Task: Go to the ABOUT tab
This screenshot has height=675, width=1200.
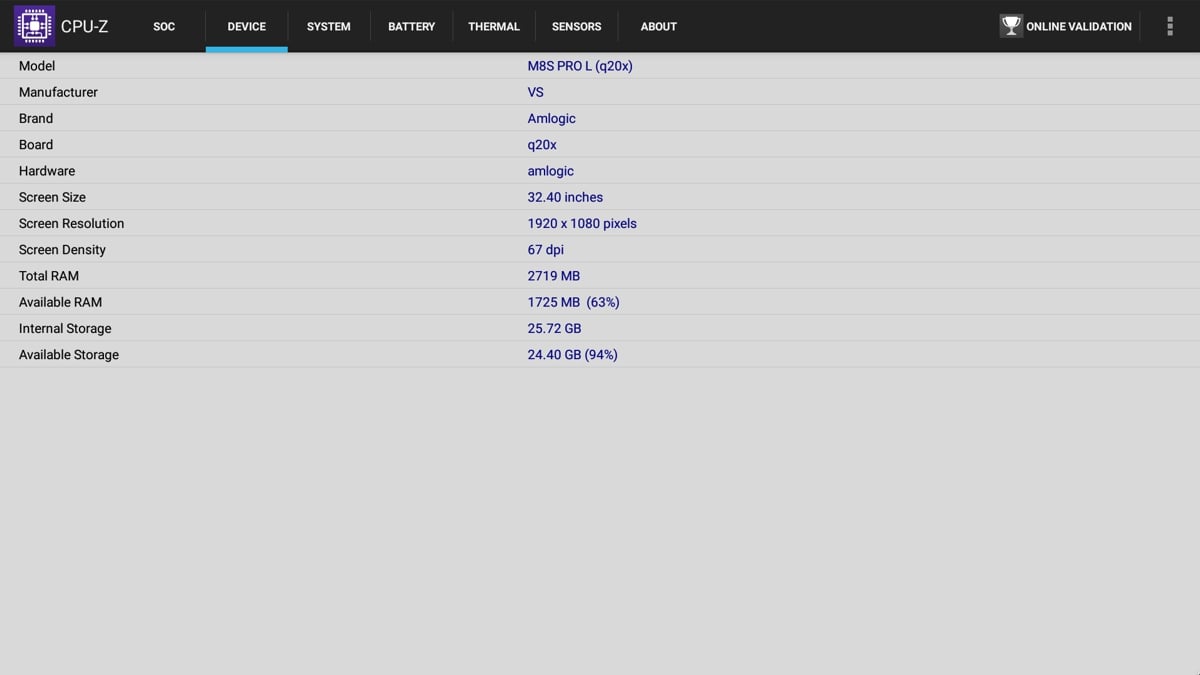Action: pos(658,27)
